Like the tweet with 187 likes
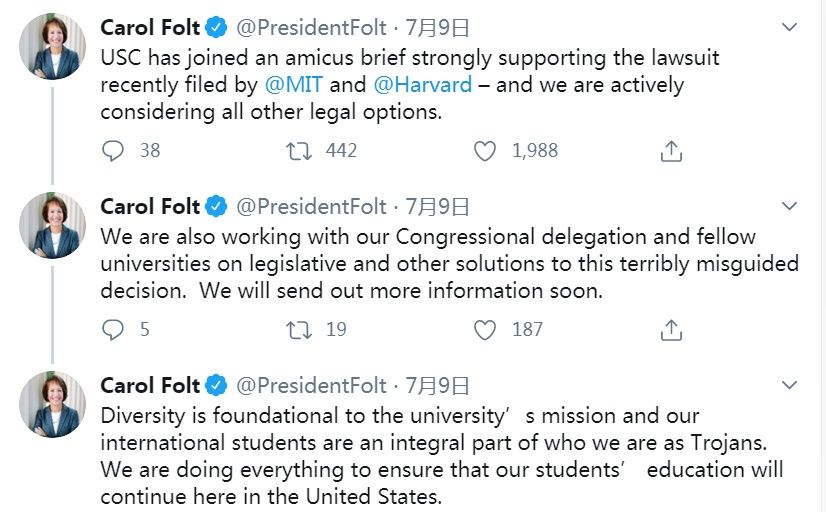 [x=485, y=329]
